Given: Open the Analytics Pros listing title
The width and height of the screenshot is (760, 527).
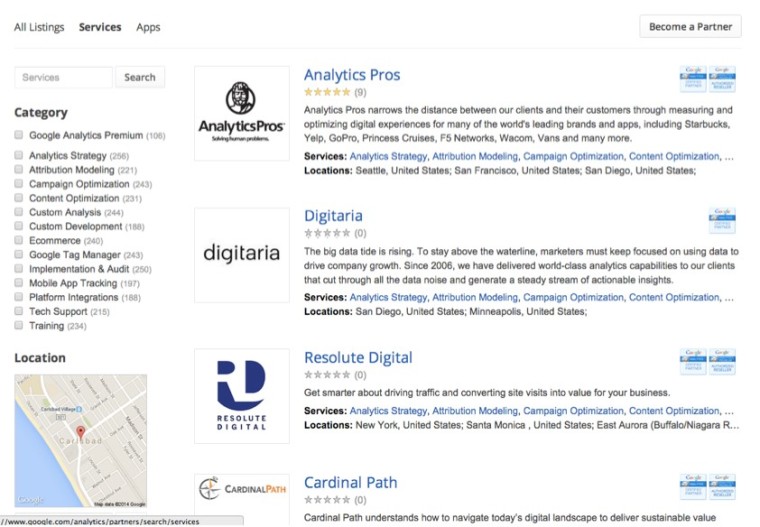Looking at the screenshot, I should click(x=352, y=75).
